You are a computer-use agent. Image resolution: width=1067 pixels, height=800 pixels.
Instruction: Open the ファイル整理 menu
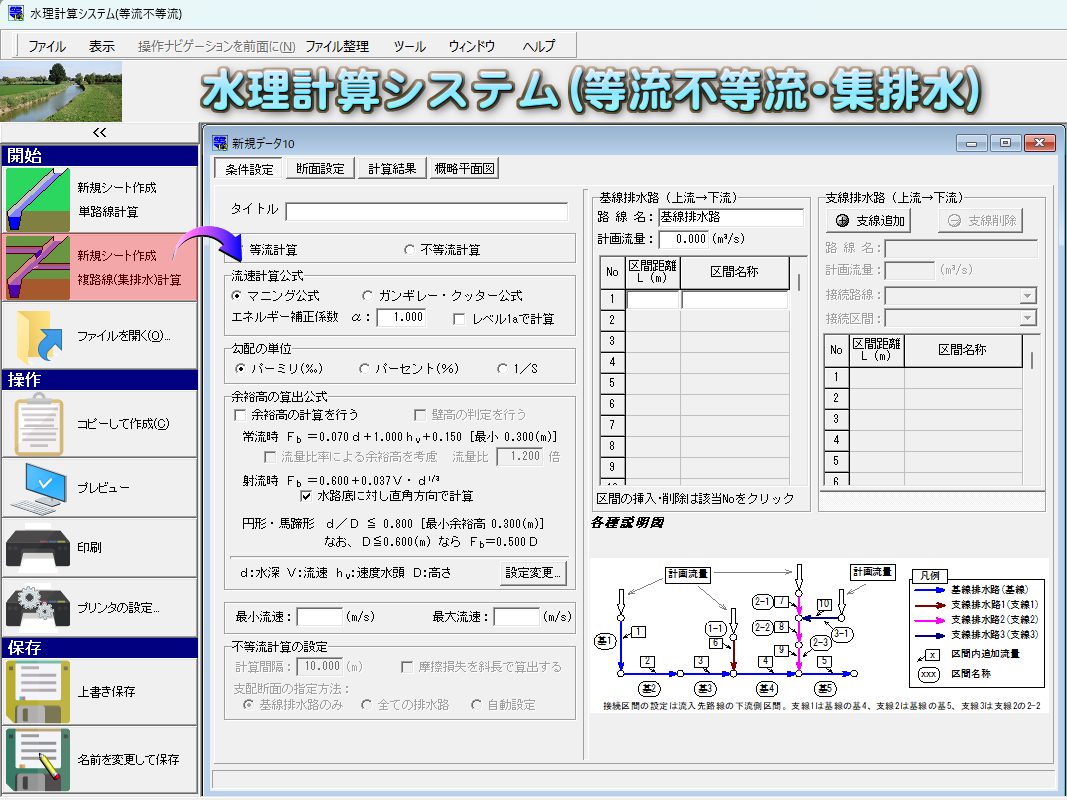tap(337, 46)
